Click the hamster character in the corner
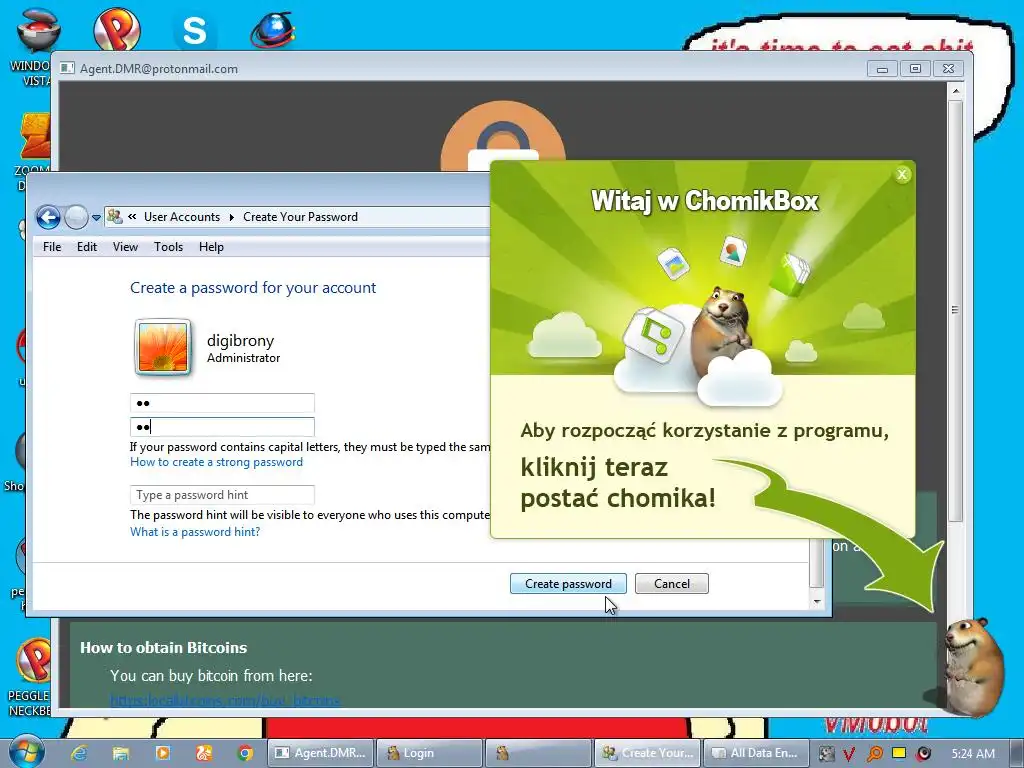This screenshot has height=768, width=1024. (974, 666)
